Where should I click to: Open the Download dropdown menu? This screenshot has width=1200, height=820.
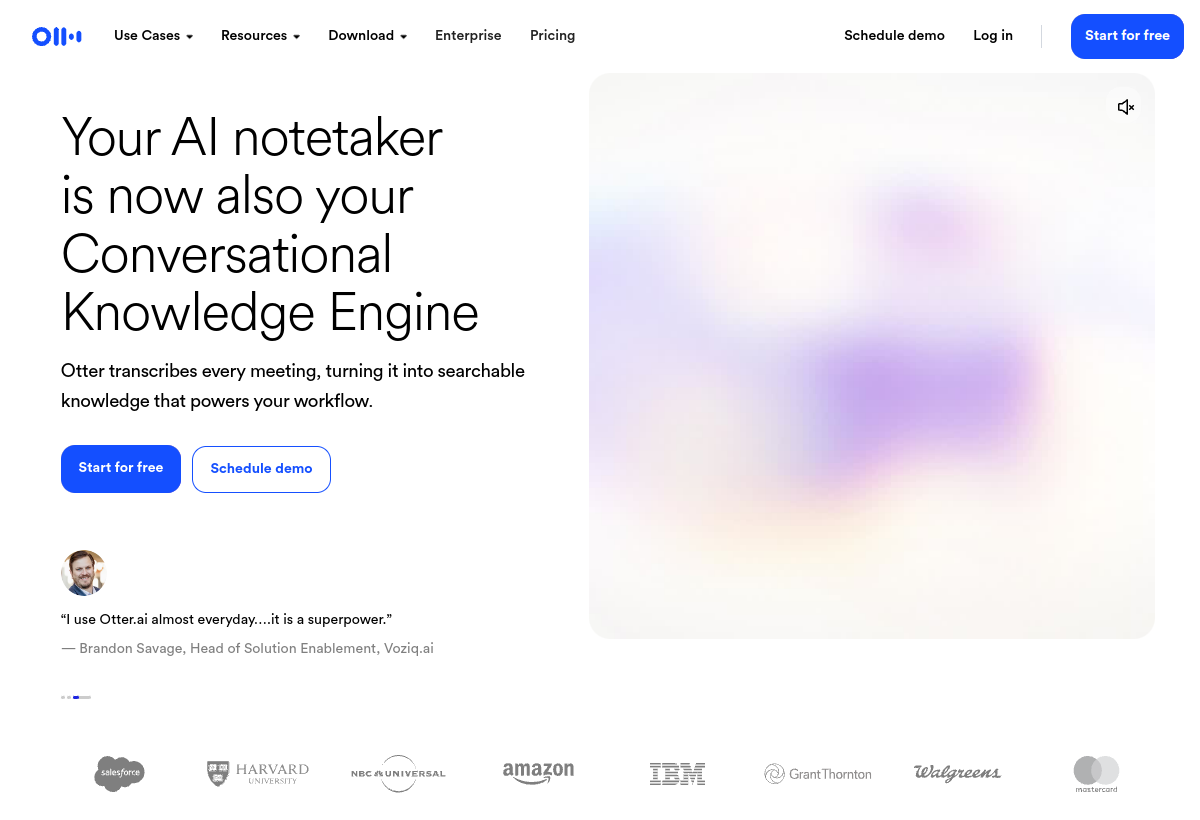tap(367, 35)
